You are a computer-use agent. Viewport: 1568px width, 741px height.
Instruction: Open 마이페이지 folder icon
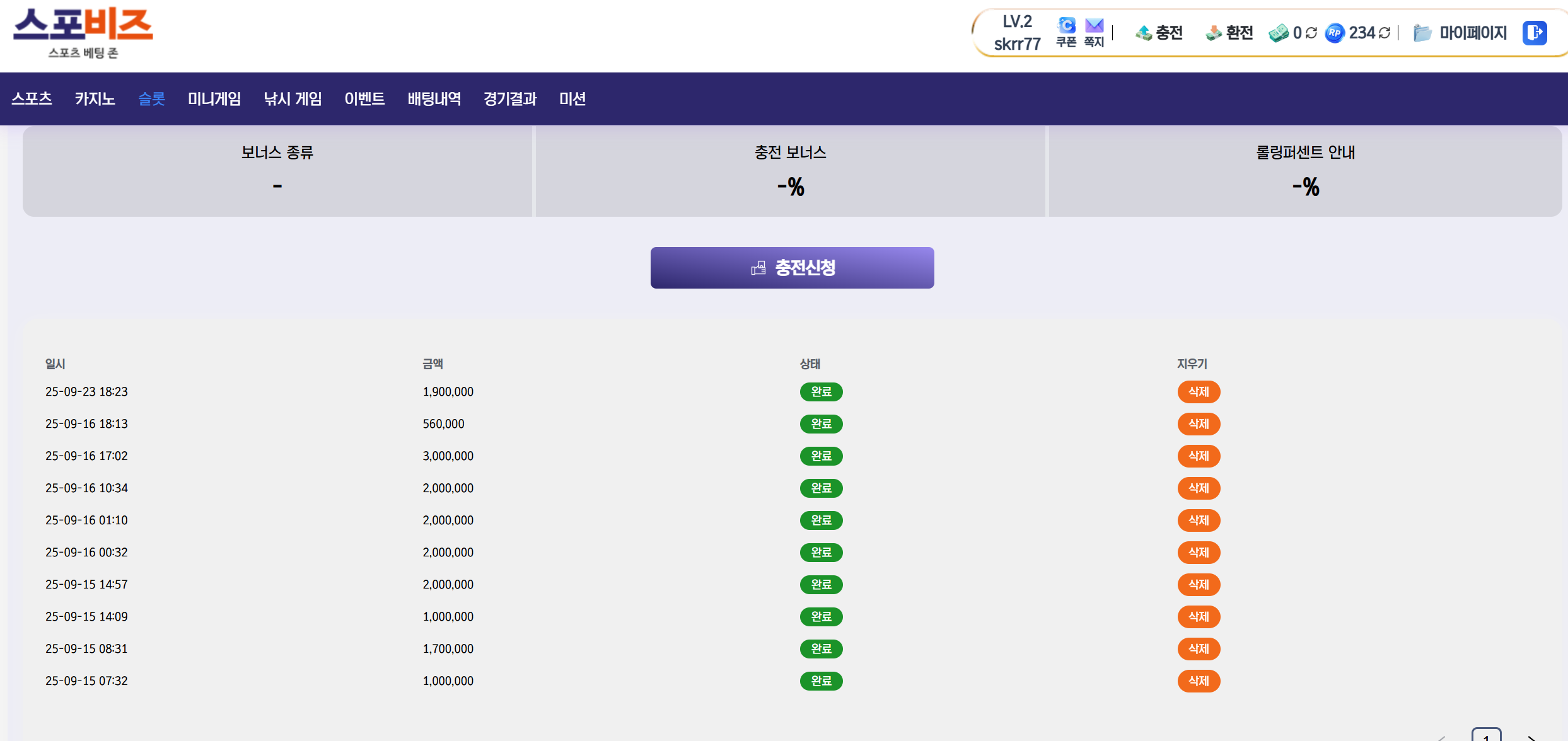point(1422,33)
